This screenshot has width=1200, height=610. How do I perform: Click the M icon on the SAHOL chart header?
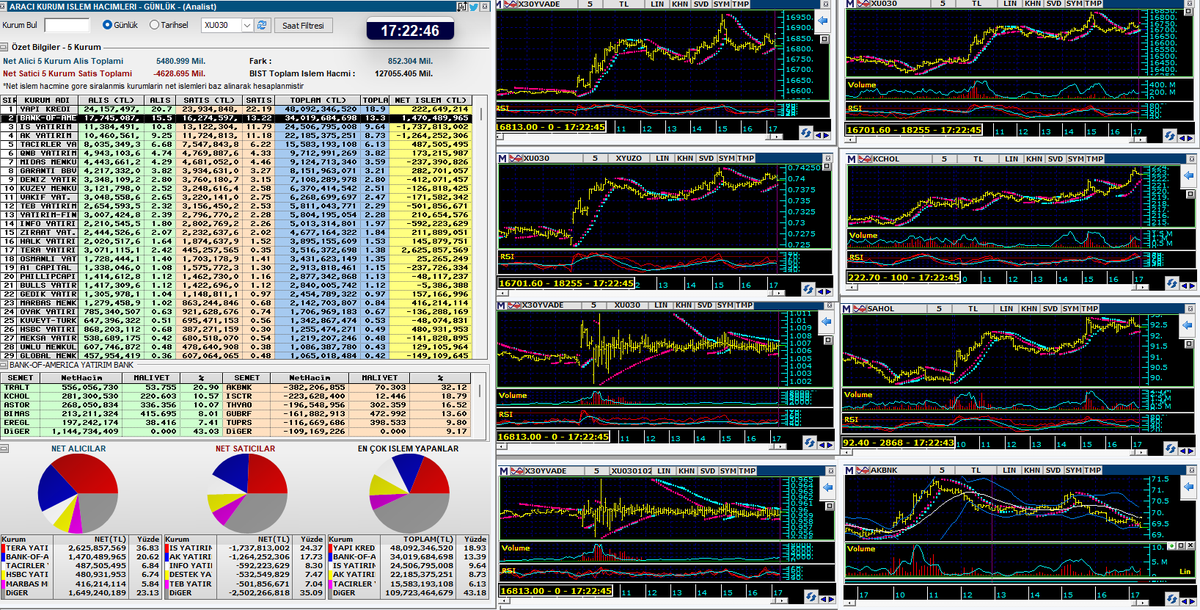click(x=846, y=308)
